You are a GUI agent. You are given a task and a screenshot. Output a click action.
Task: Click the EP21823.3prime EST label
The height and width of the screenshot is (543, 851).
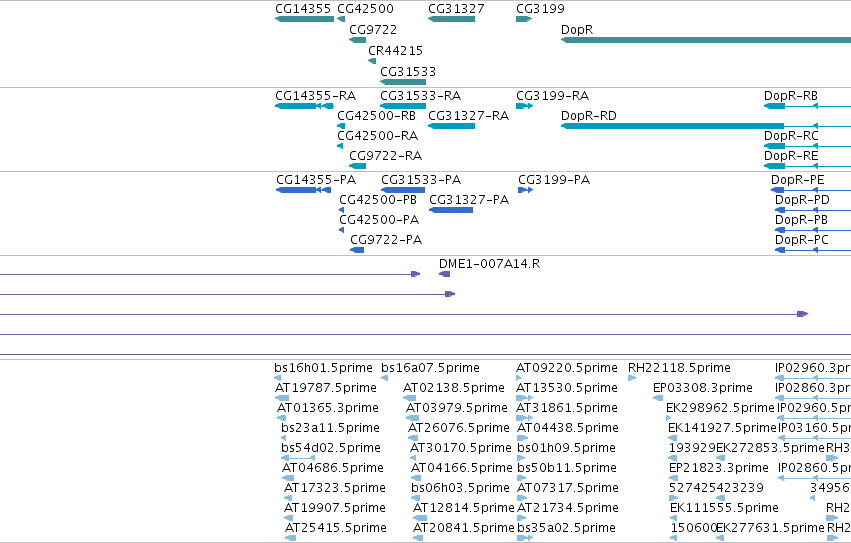(719, 469)
